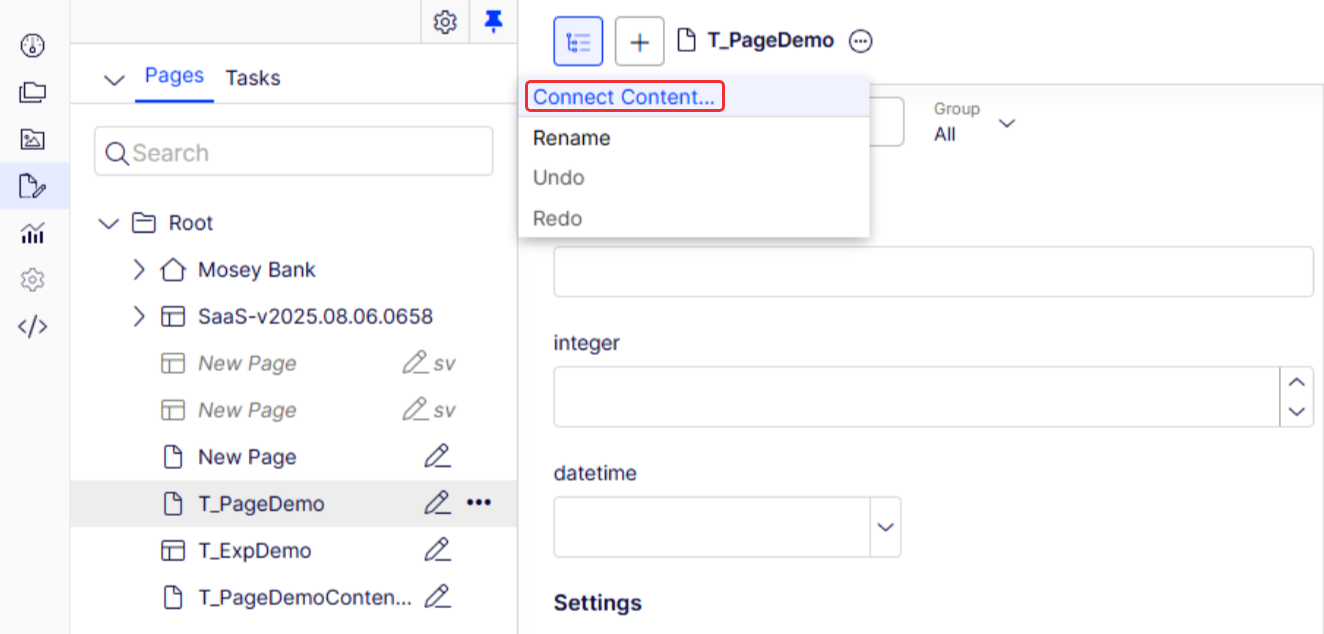Image resolution: width=1324 pixels, height=634 pixels.
Task: Click inside the Search field
Action: point(293,151)
